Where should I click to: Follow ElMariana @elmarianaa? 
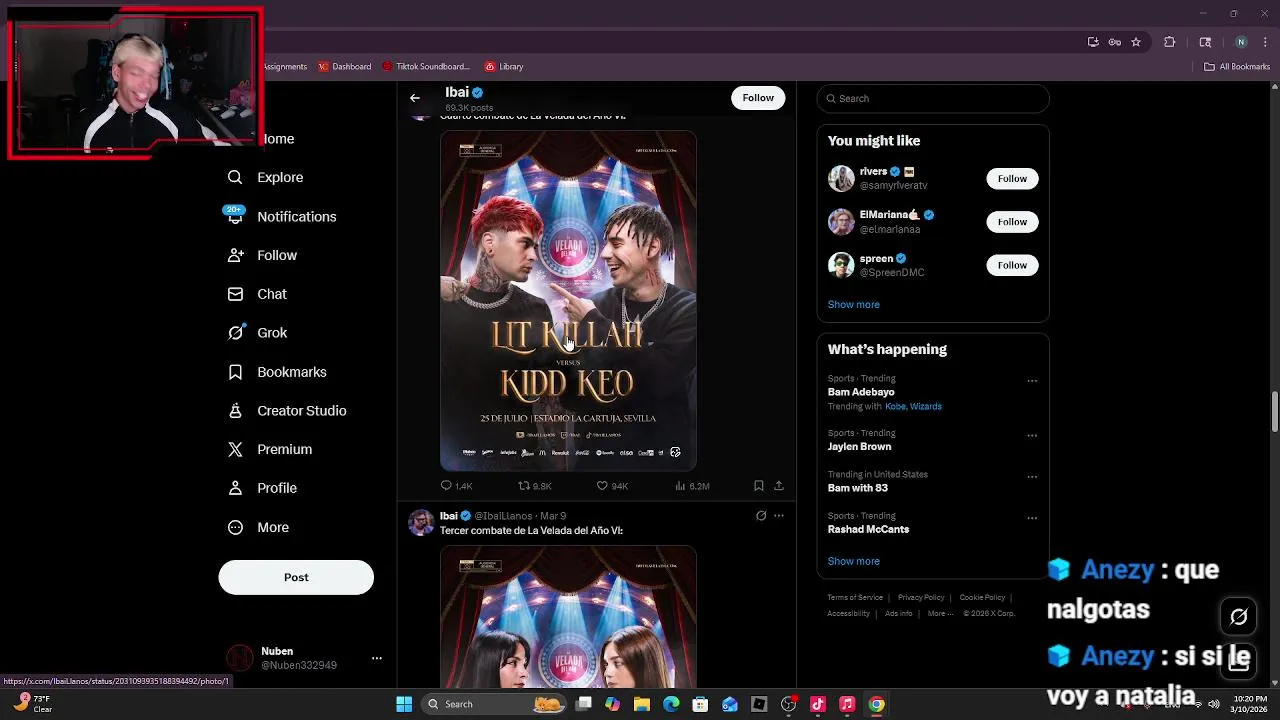coord(1012,222)
